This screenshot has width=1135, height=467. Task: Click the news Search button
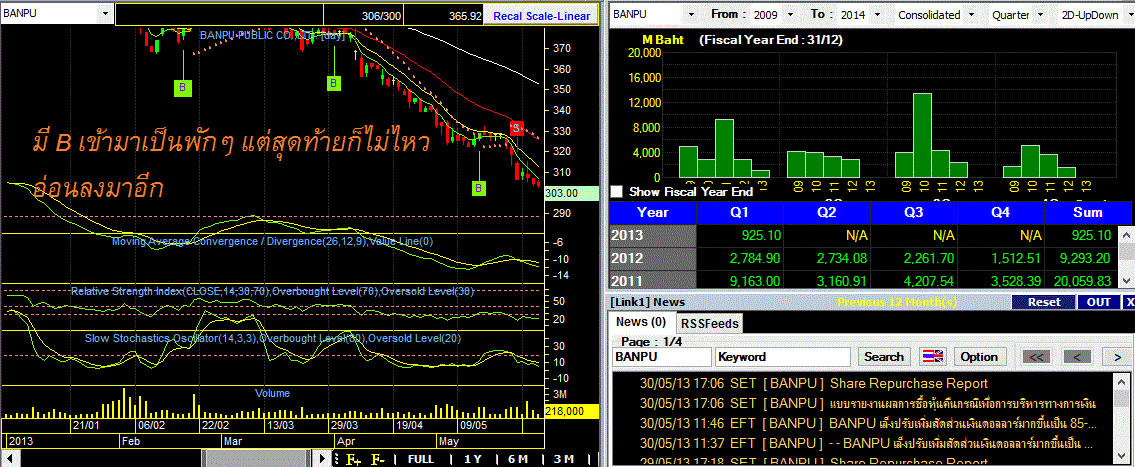pos(884,356)
